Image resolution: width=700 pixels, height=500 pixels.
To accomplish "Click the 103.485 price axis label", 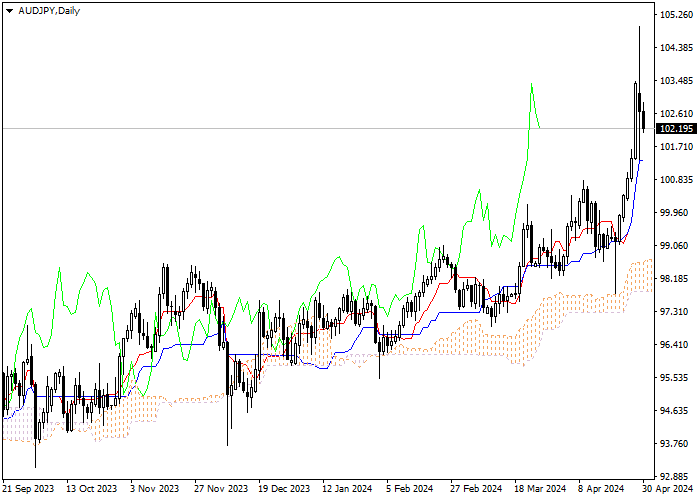I will 676,81.
